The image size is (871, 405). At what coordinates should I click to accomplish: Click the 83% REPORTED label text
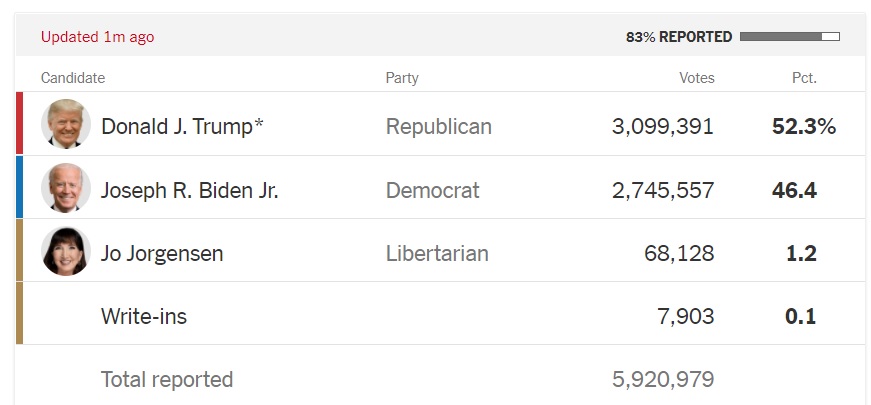tap(679, 37)
